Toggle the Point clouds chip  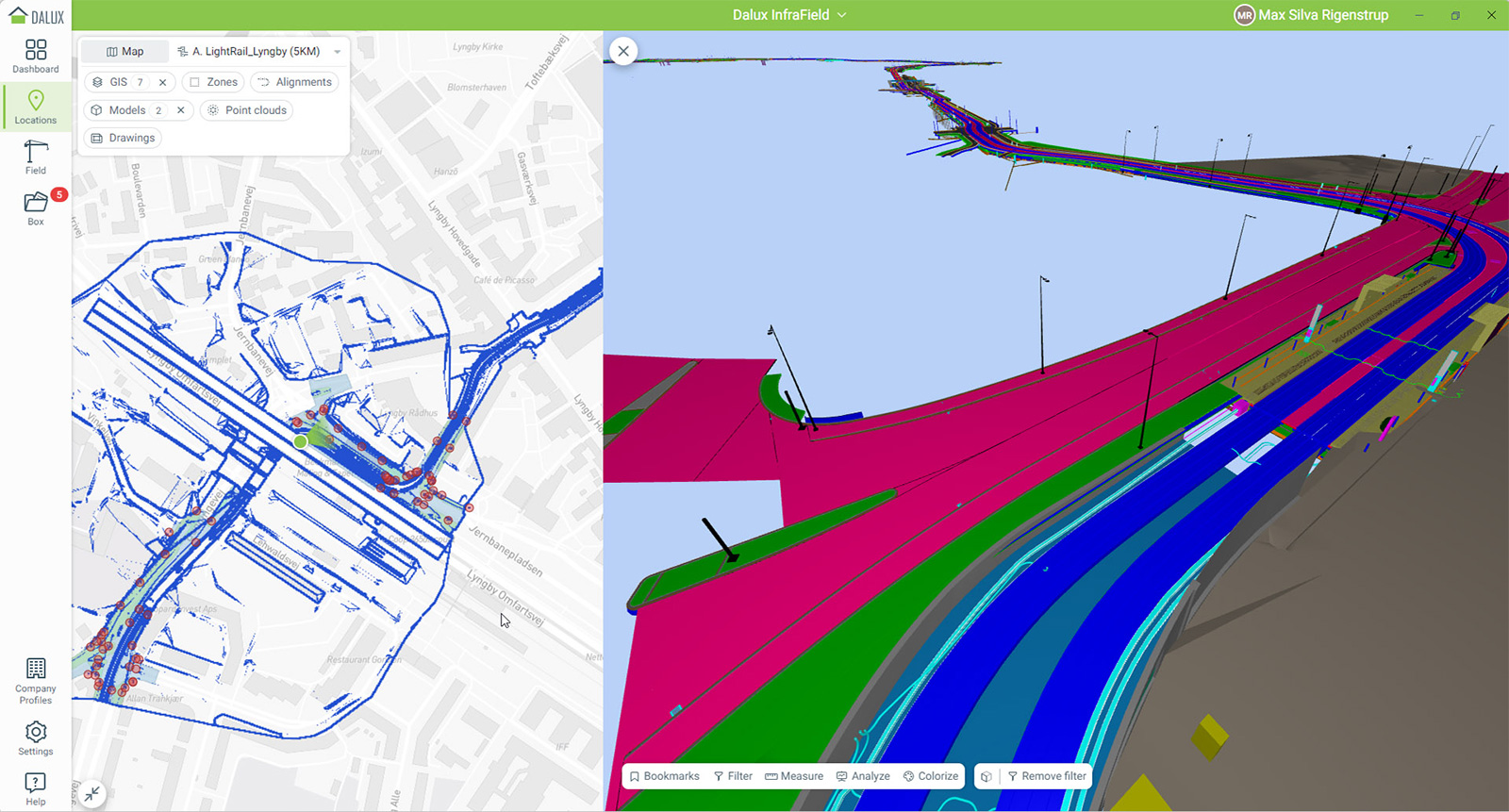tap(247, 110)
